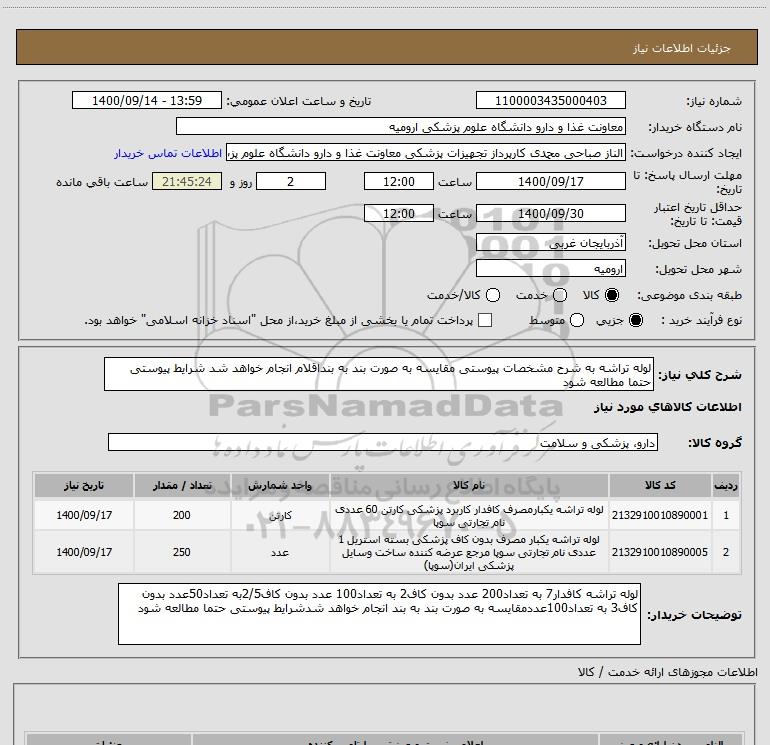Select the جزیی purchase type radio
This screenshot has width=770, height=745.
(635, 320)
